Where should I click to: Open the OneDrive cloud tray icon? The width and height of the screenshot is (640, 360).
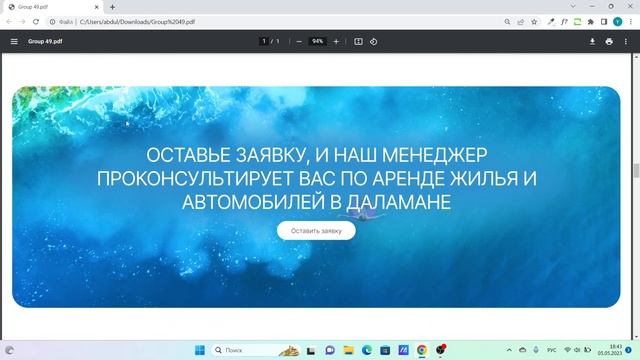[522, 350]
